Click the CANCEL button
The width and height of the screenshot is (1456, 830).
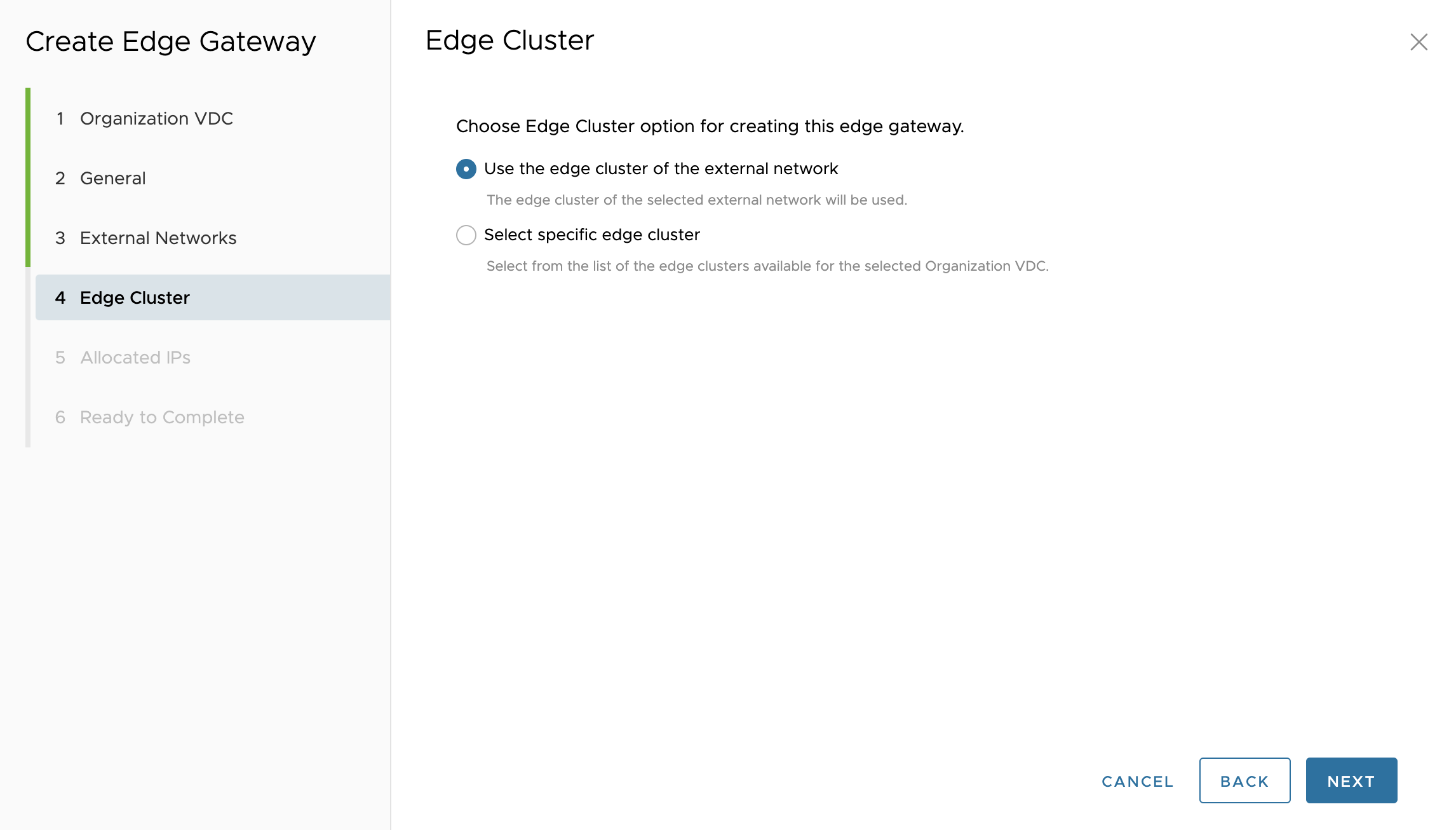[x=1137, y=781]
